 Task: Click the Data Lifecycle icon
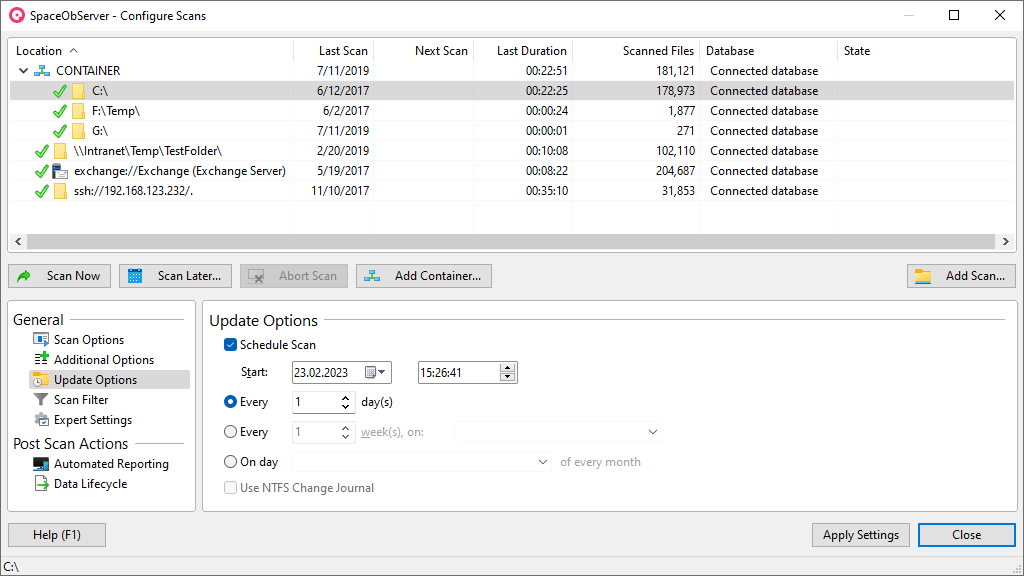click(x=41, y=484)
